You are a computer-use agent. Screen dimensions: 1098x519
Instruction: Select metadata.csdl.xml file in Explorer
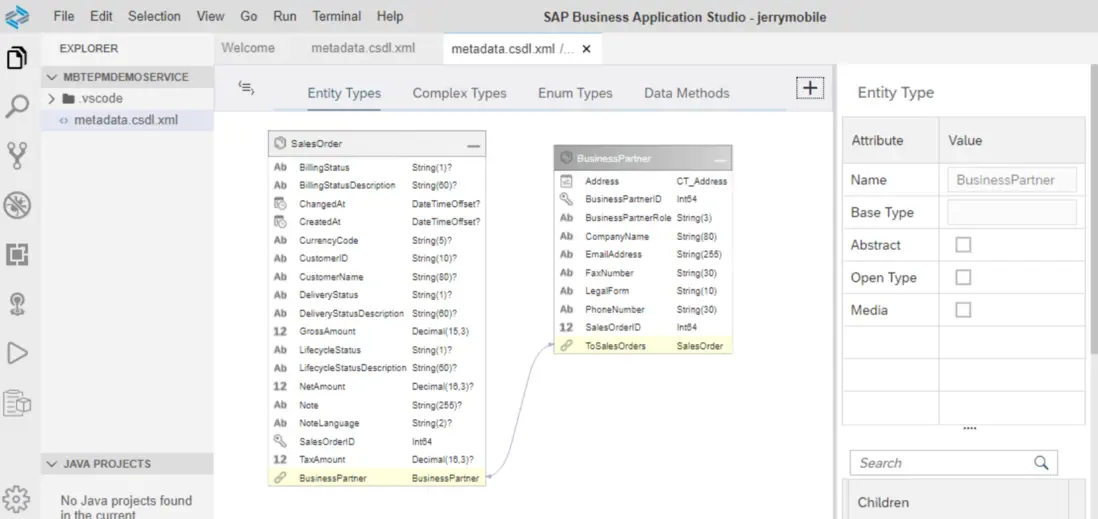125,120
